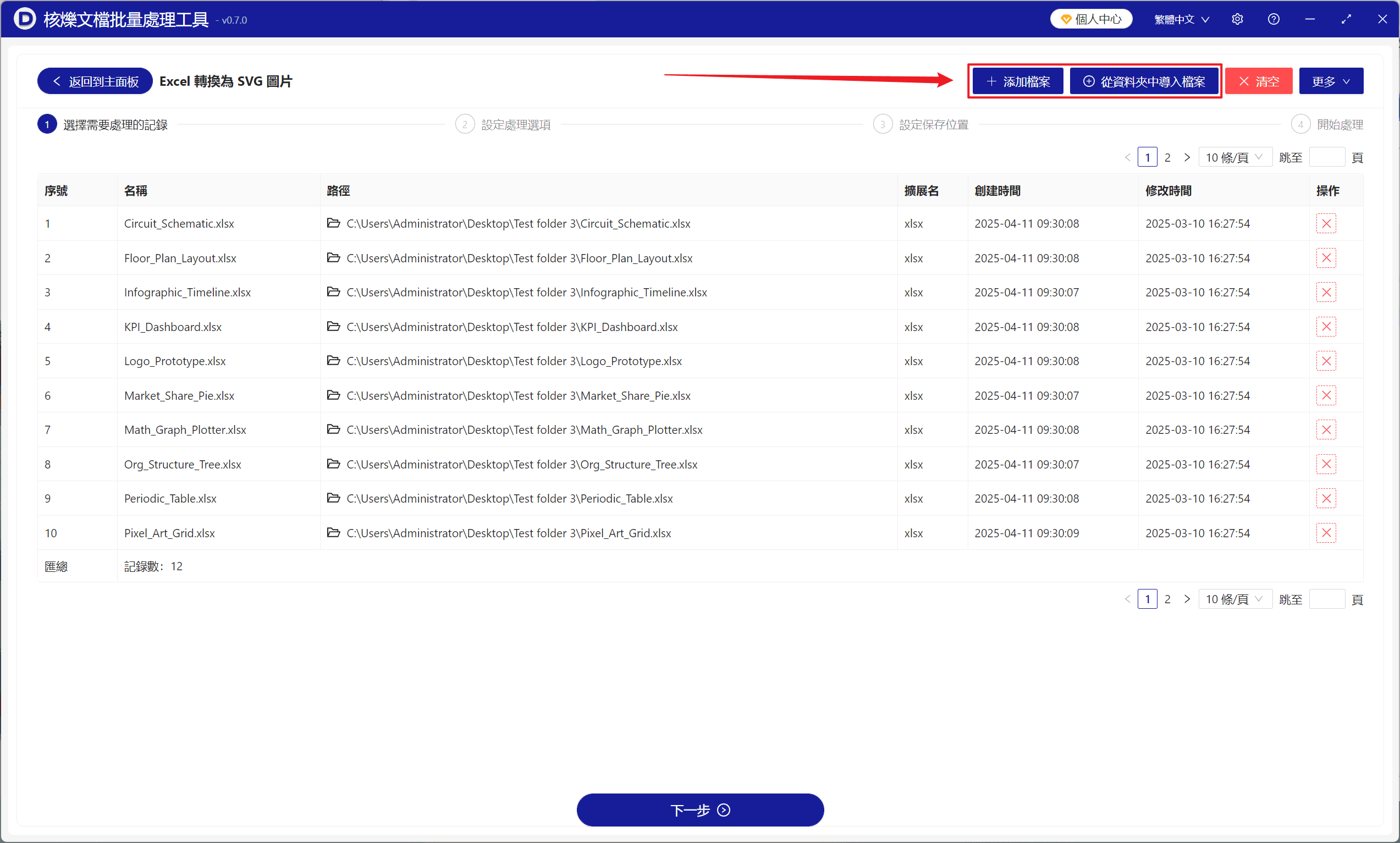Viewport: 1400px width, 843px height.
Task: Expand the 更多 dropdown button
Action: coord(1330,81)
